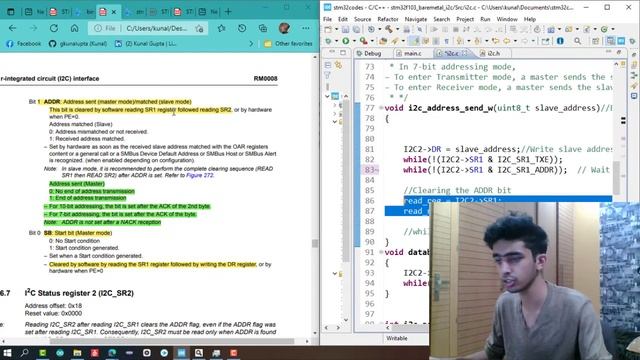Close the active PDF browser tab
640x360 pixels.
(114, 12)
